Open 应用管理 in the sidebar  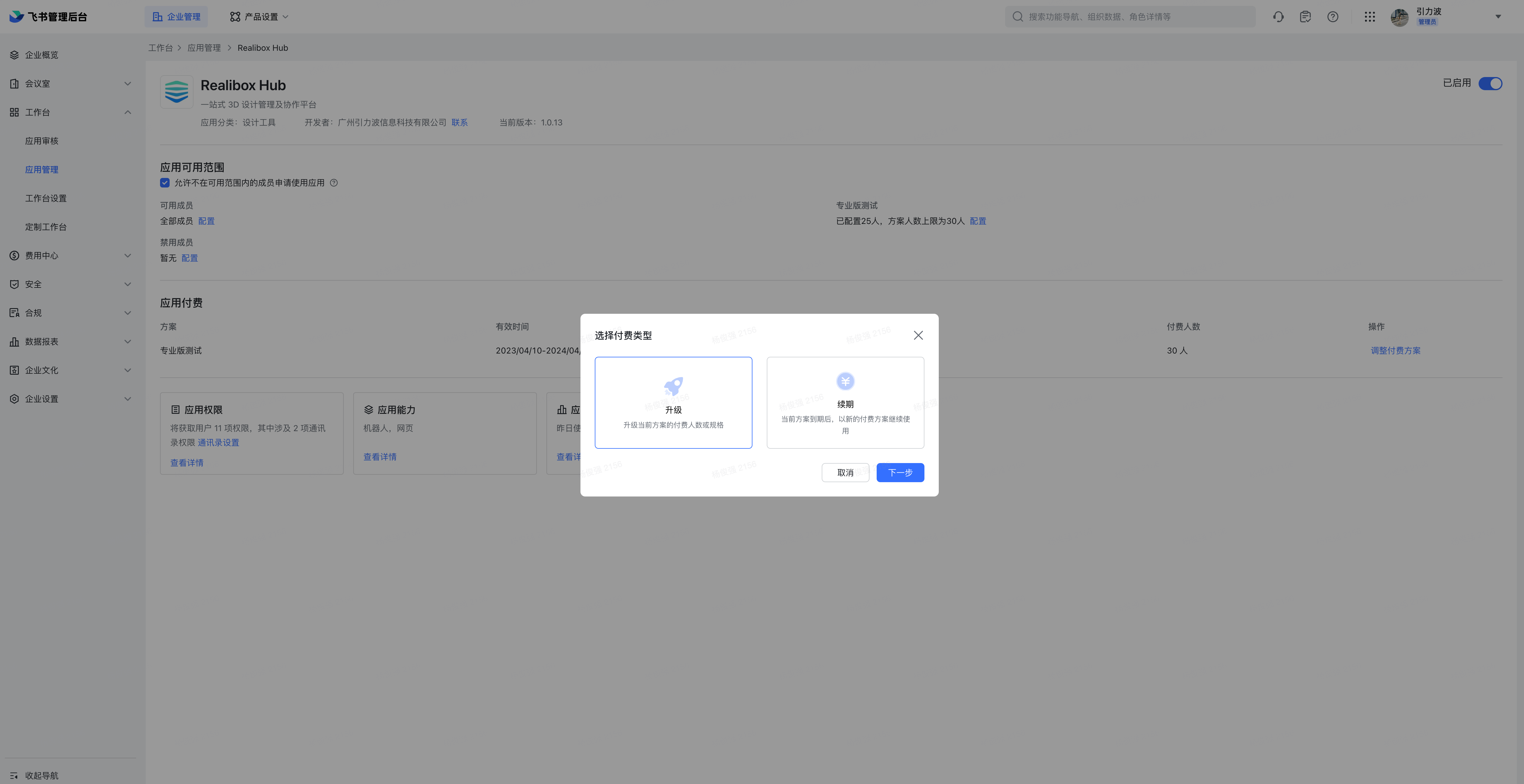pyautogui.click(x=42, y=170)
